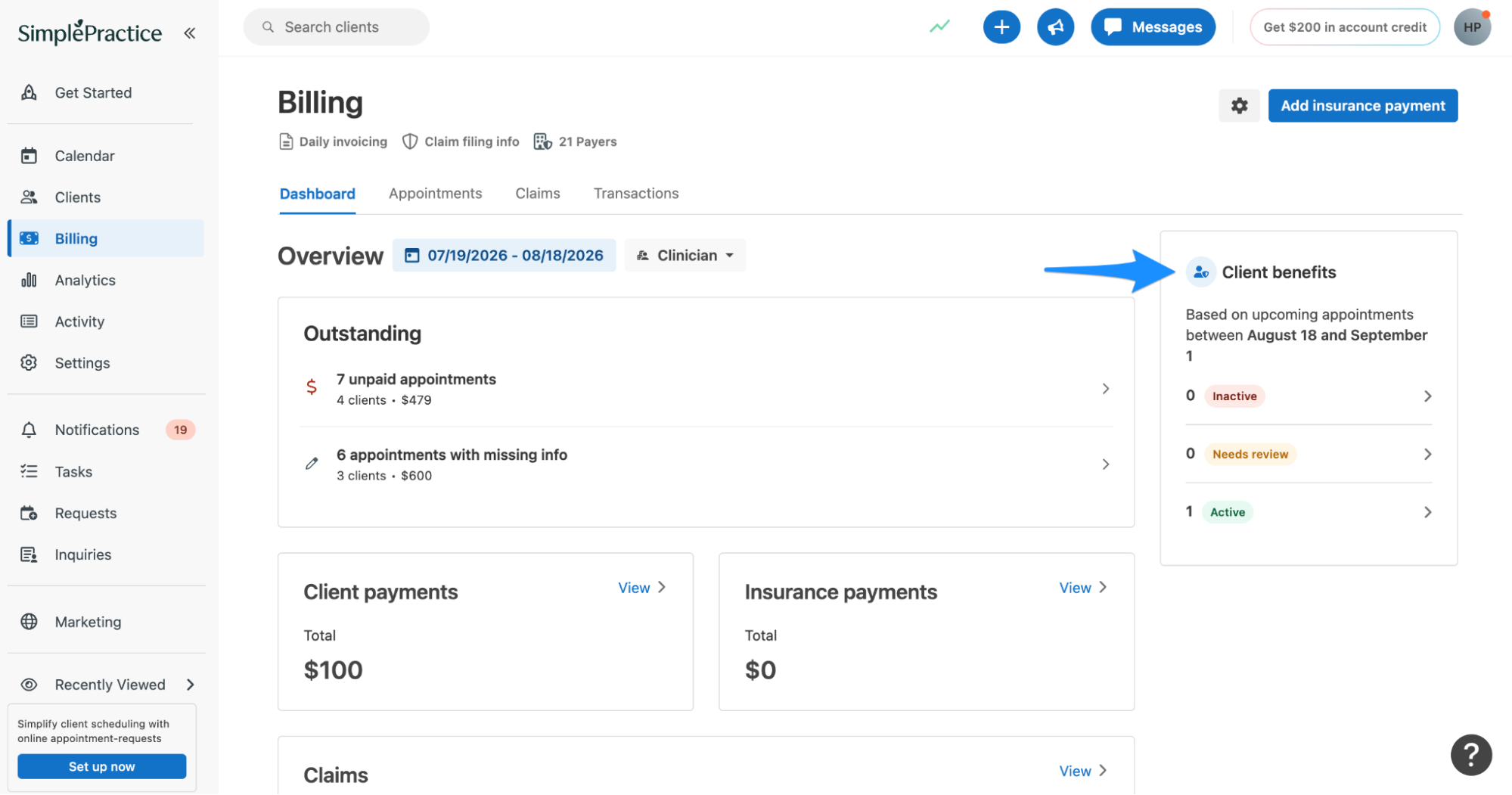View Client payments details

click(x=641, y=588)
